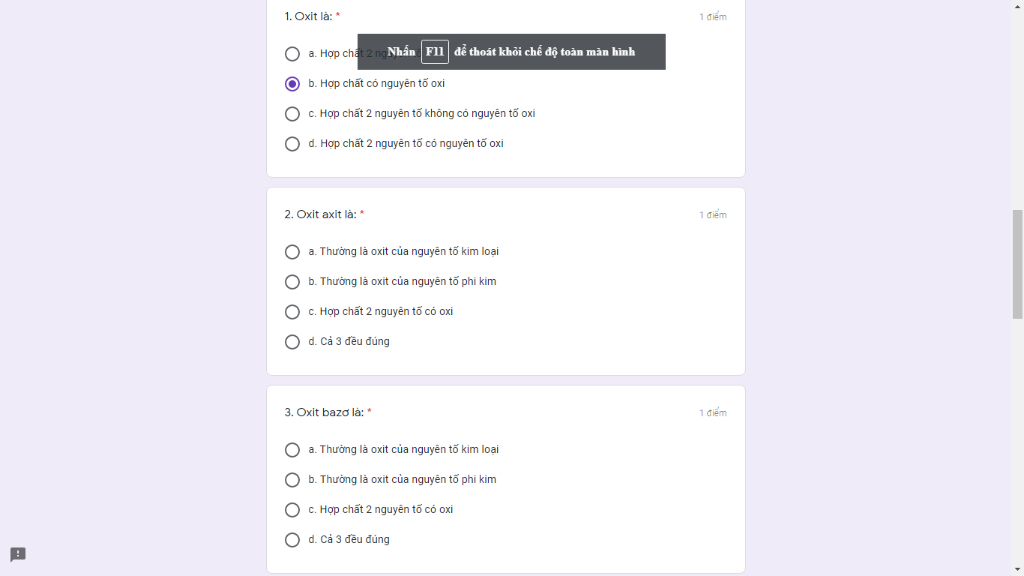The width and height of the screenshot is (1024, 576).
Task: Choose 'c. Hợp chất 2 nguyên tố không có nguyên tố oxi'
Action: (x=292, y=114)
